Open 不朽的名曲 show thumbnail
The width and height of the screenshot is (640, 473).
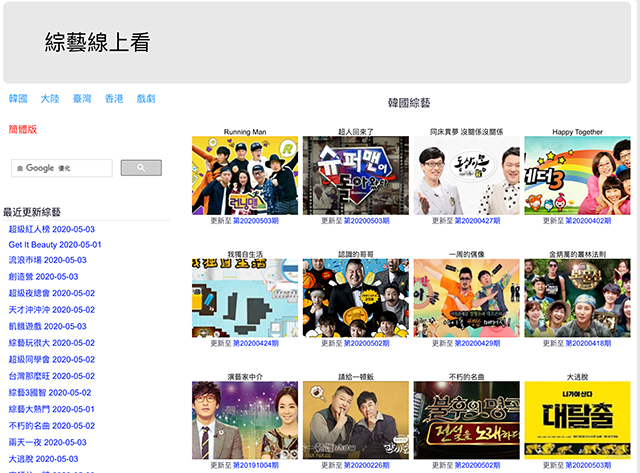click(467, 420)
